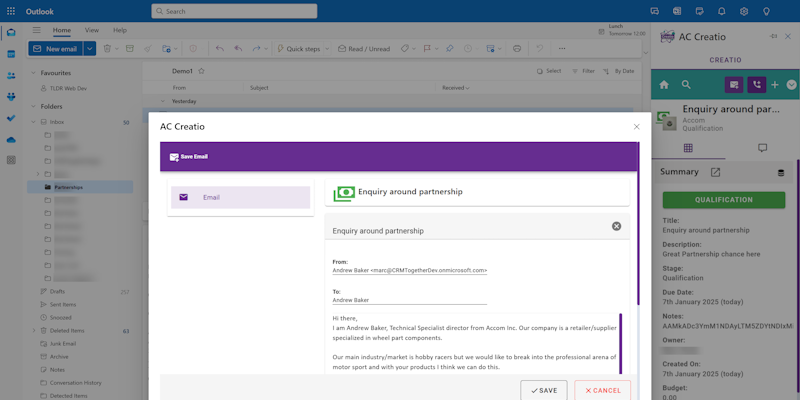Expand the ribbon chevron at right edge
This screenshot has width=800, height=400.
(645, 53)
